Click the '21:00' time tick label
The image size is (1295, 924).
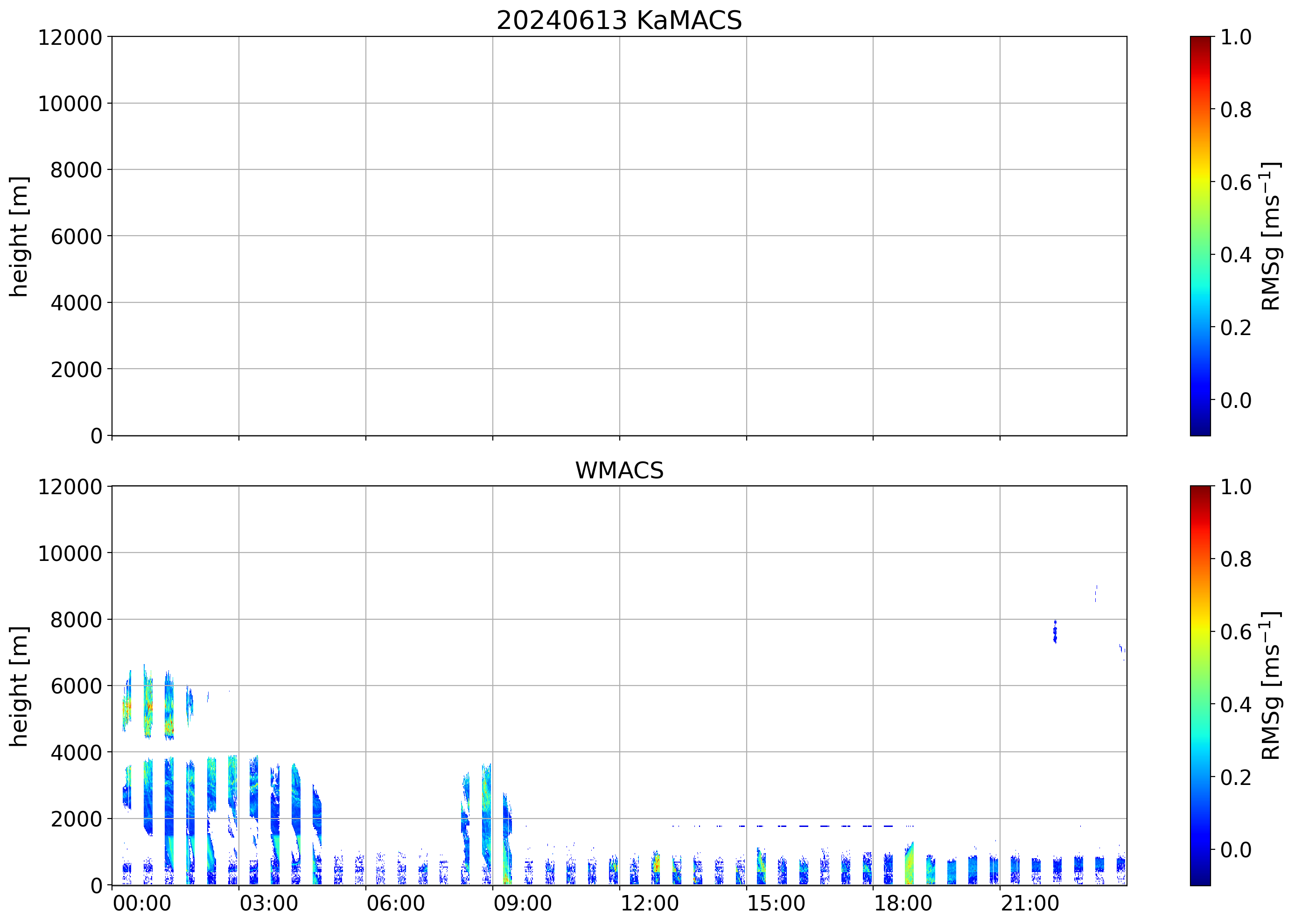[x=1030, y=903]
